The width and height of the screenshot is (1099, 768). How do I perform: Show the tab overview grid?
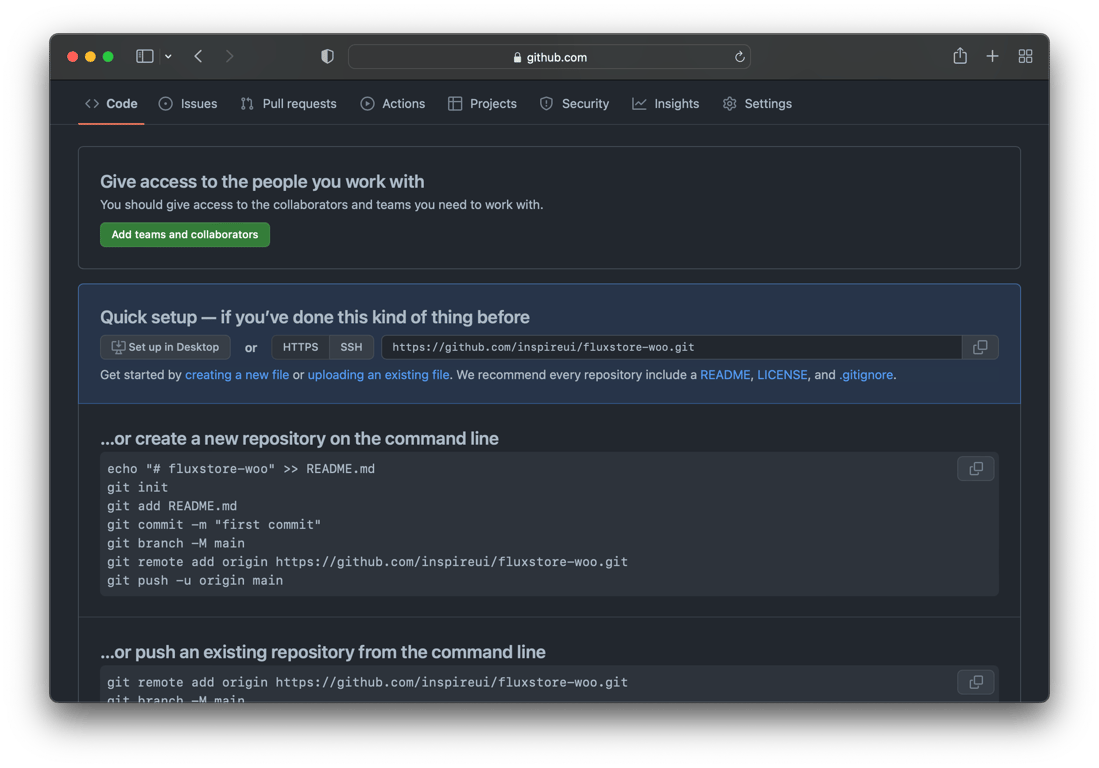point(1025,56)
